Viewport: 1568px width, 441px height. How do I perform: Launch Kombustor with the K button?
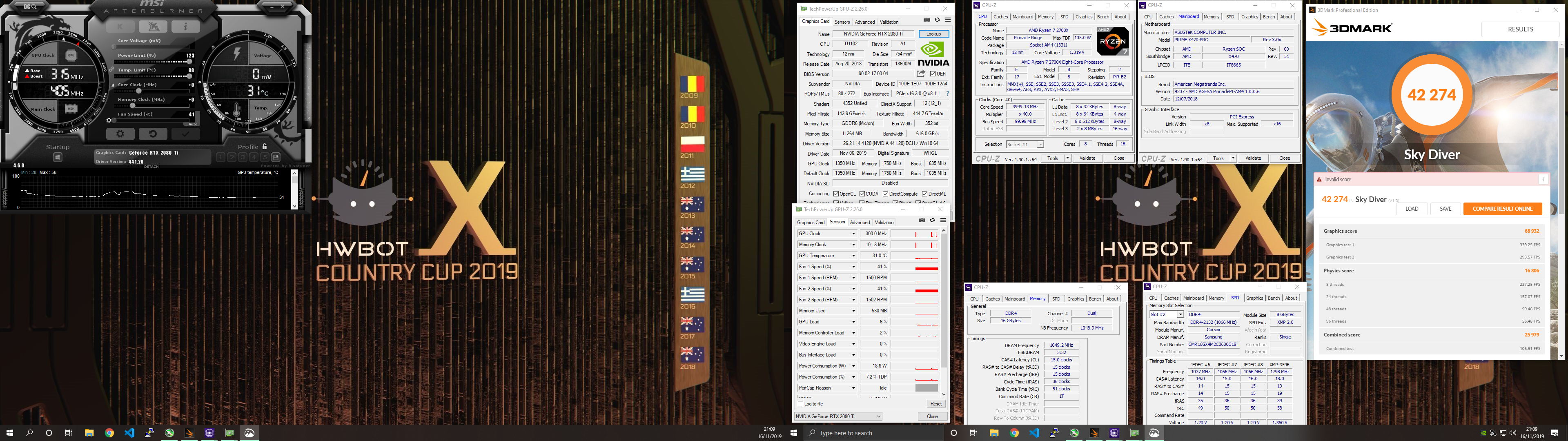tap(120, 26)
